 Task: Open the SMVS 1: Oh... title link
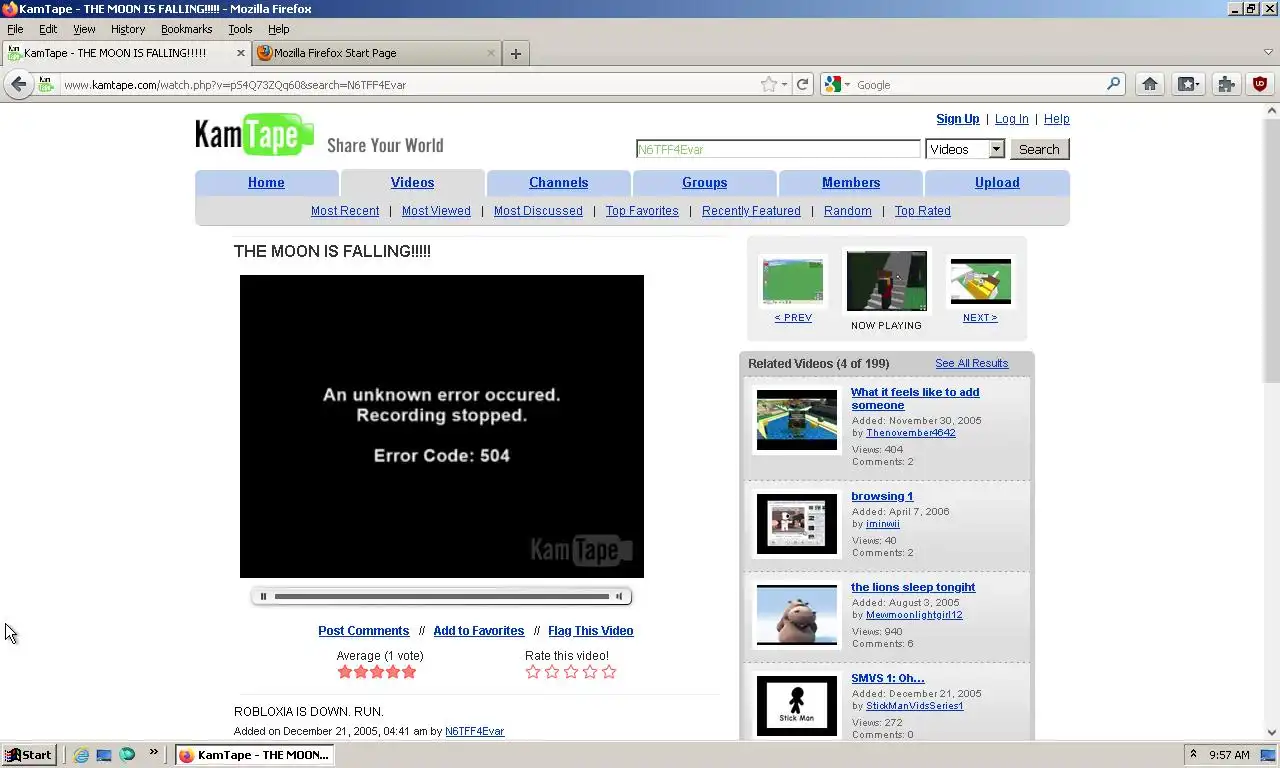click(887, 678)
